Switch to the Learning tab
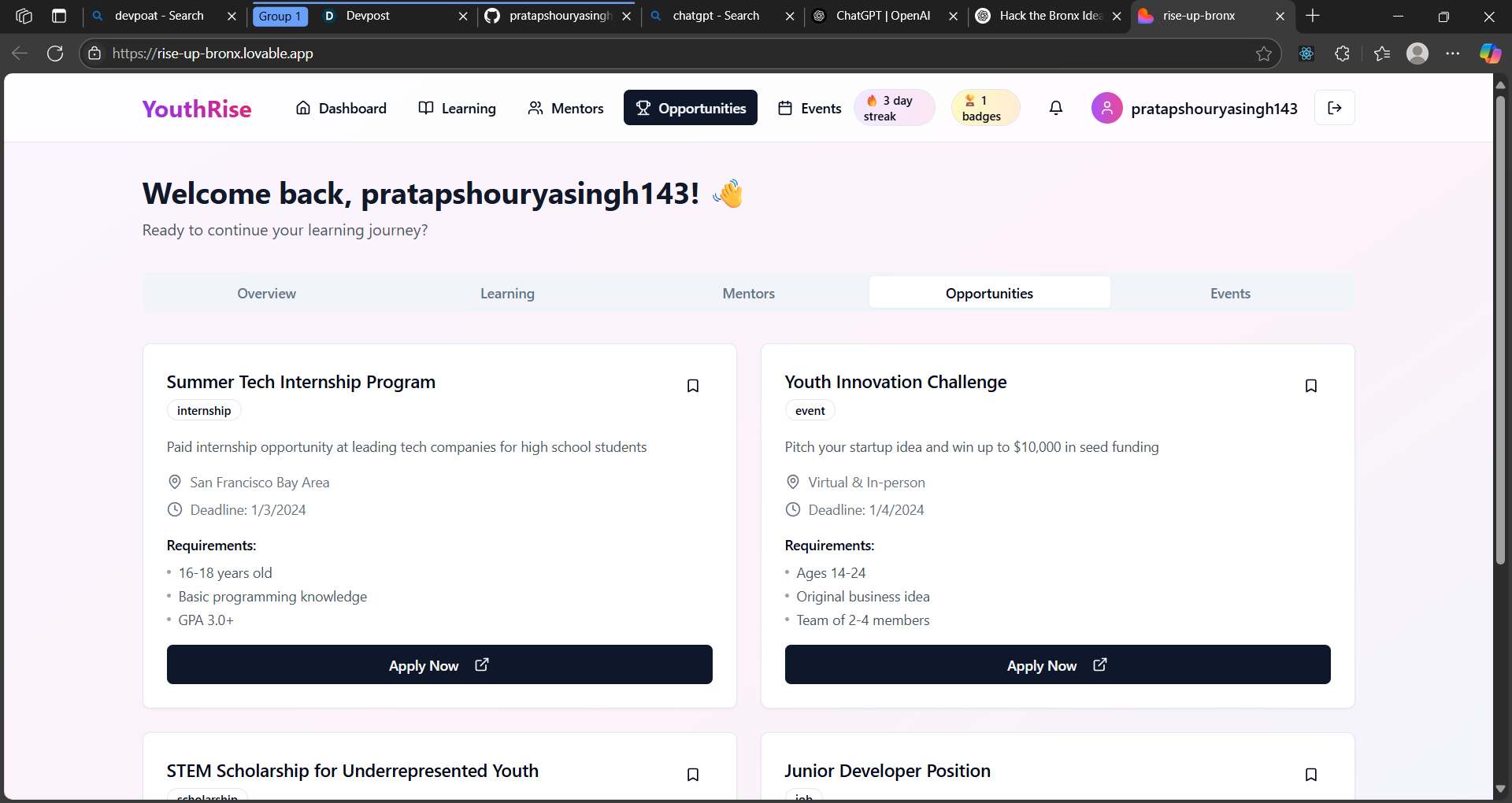Image resolution: width=1512 pixels, height=803 pixels. pyautogui.click(x=507, y=293)
